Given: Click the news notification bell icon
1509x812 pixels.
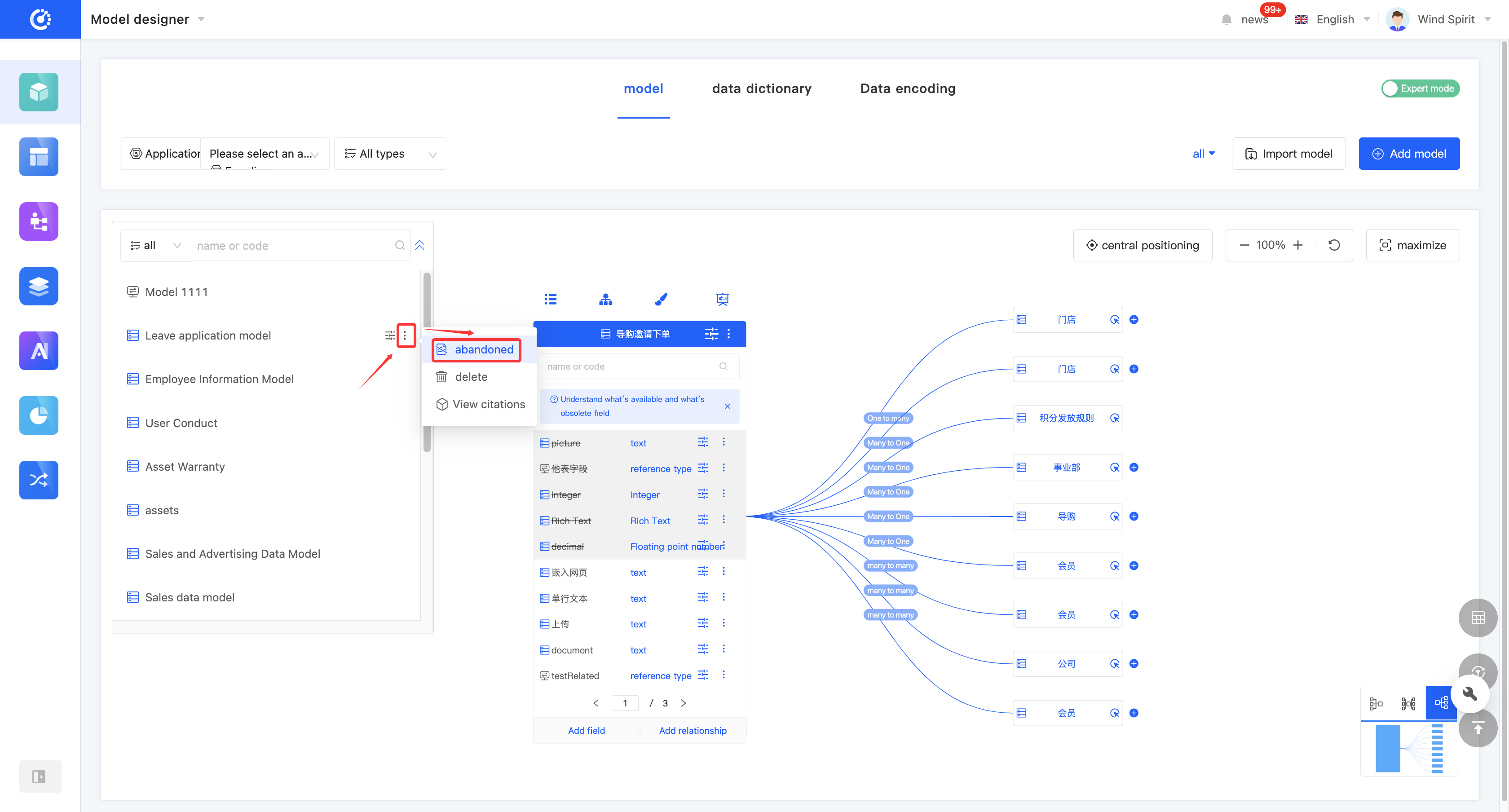Looking at the screenshot, I should click(x=1227, y=19).
